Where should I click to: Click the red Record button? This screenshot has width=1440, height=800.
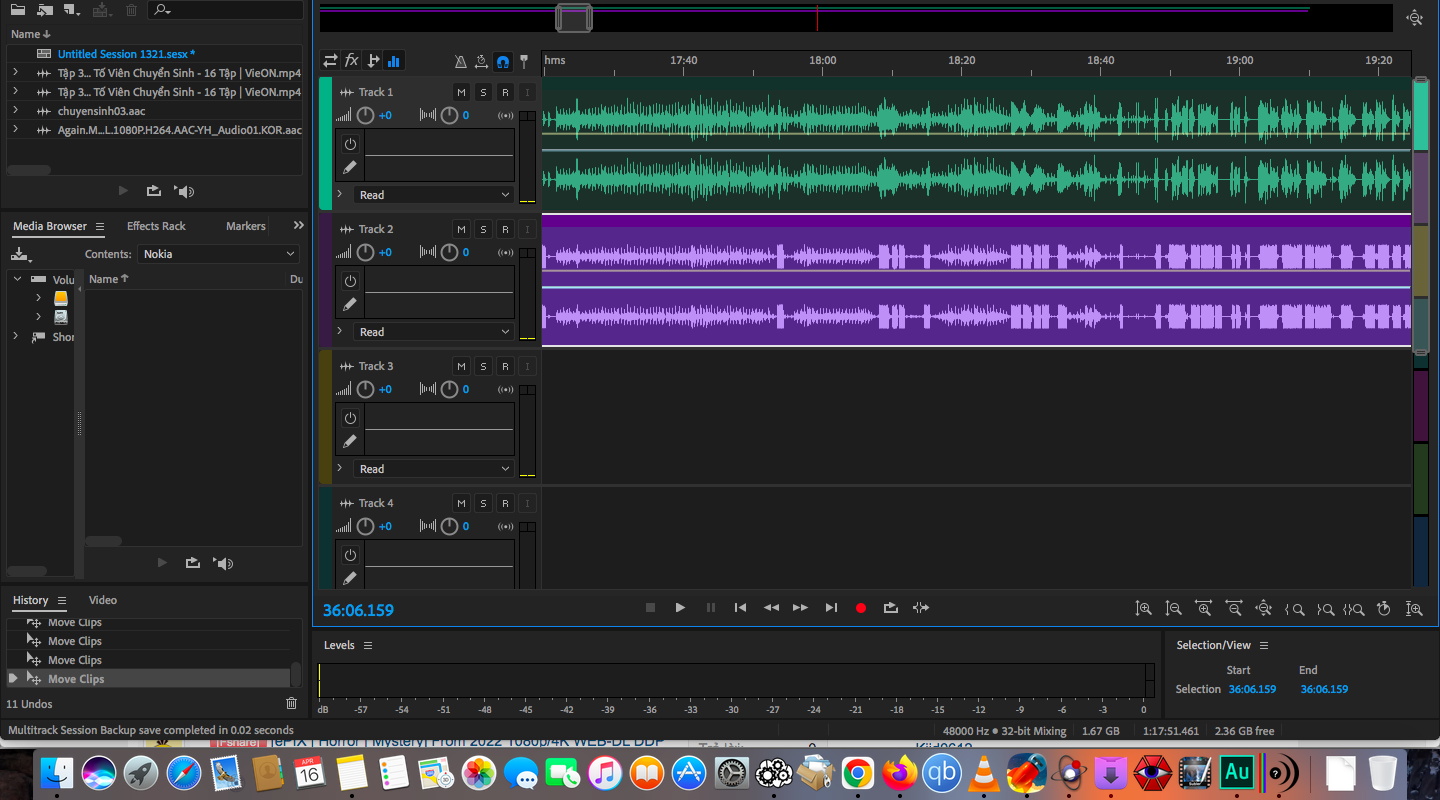[861, 608]
